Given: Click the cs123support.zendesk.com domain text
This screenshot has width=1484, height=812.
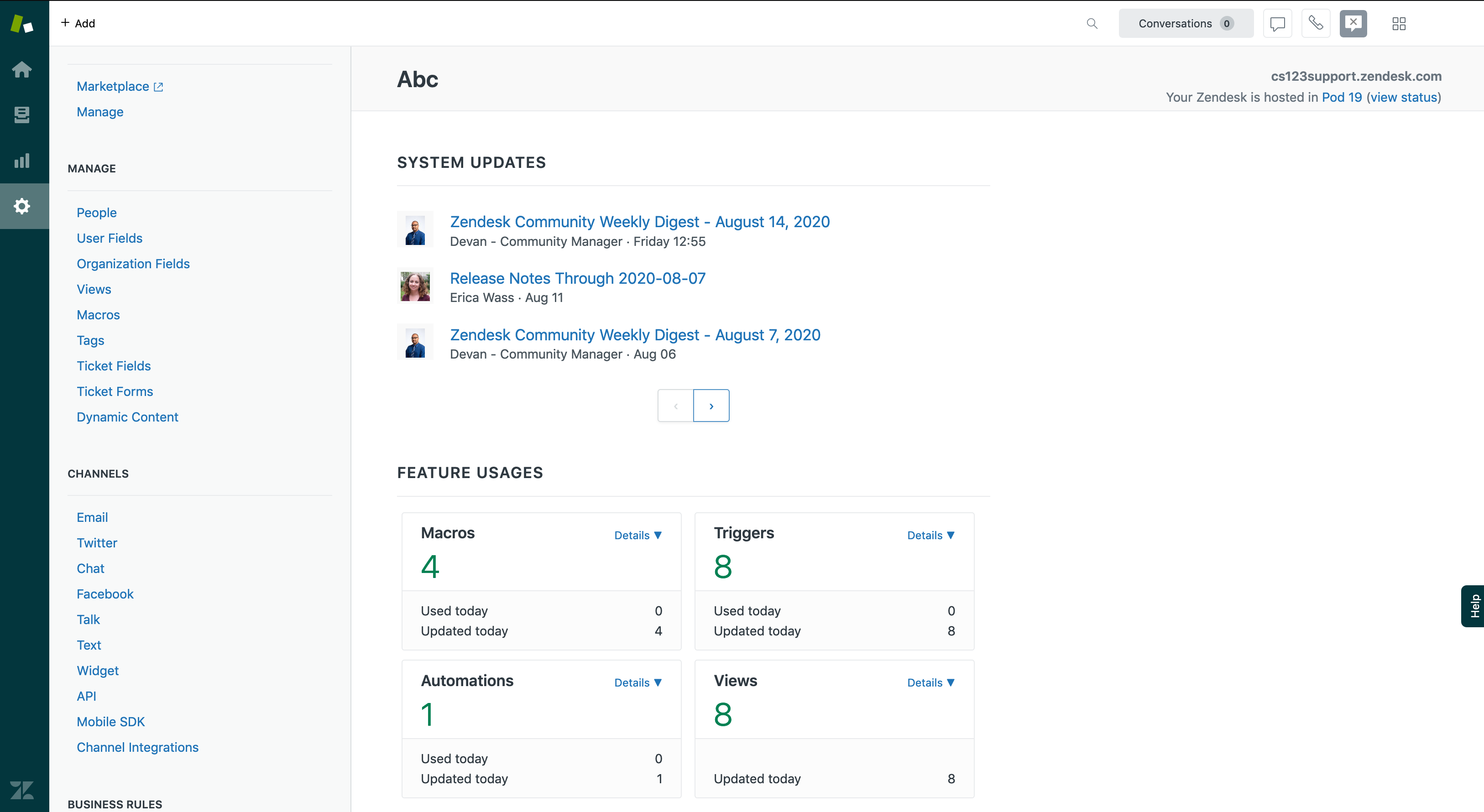Looking at the screenshot, I should coord(1356,76).
